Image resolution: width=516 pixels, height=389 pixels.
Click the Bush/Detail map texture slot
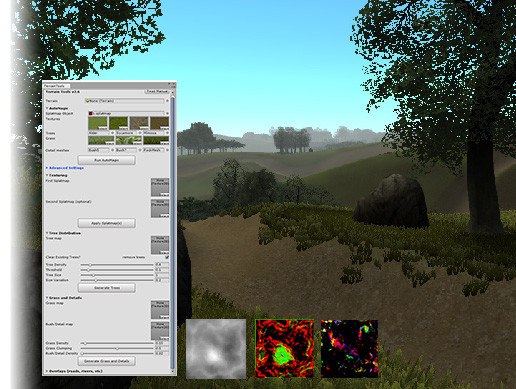tap(160, 331)
